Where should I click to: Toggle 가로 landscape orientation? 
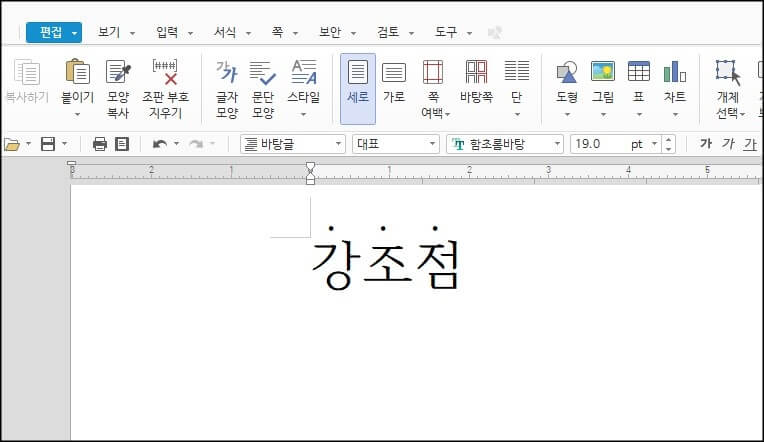click(394, 82)
